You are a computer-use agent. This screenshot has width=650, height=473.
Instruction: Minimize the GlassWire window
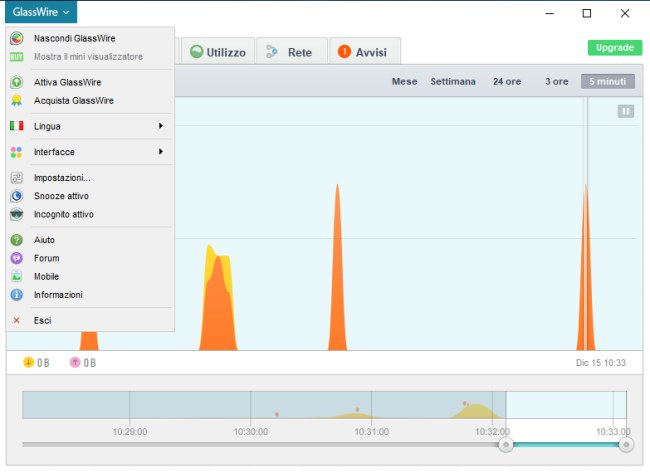(x=549, y=13)
